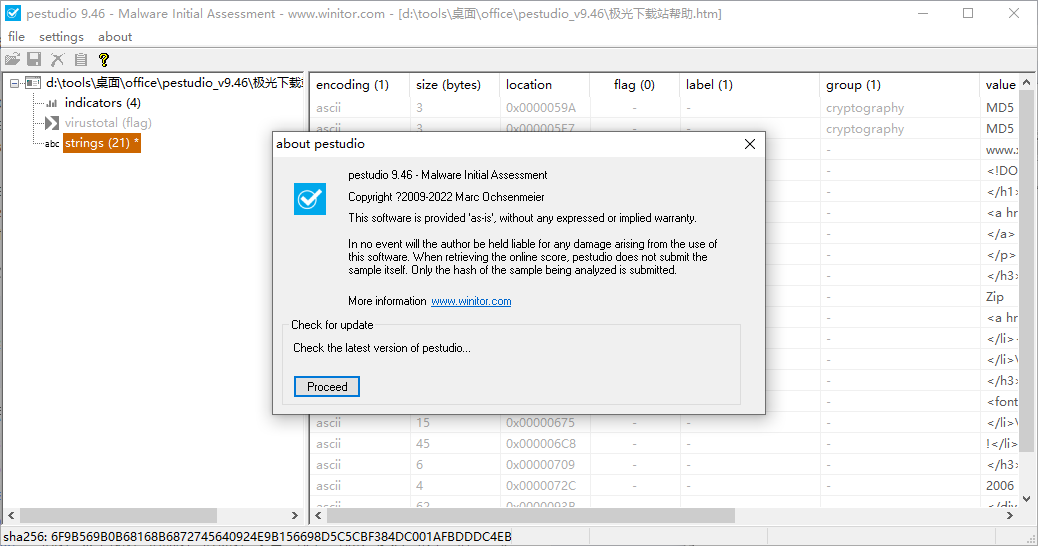The height and width of the screenshot is (546, 1038).
Task: Open the file menu
Action: point(17,37)
